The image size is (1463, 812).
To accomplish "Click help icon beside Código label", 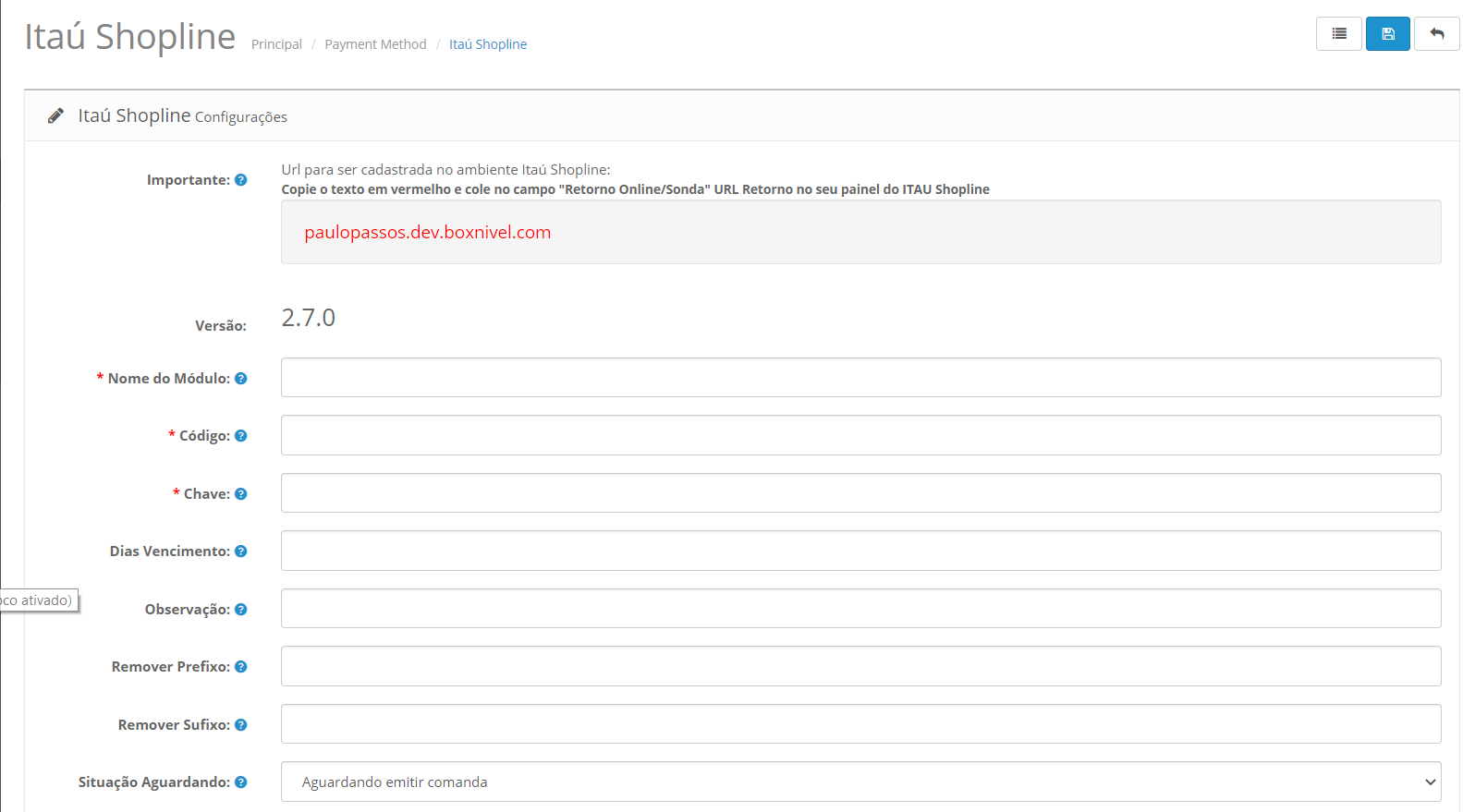I will 241,436.
